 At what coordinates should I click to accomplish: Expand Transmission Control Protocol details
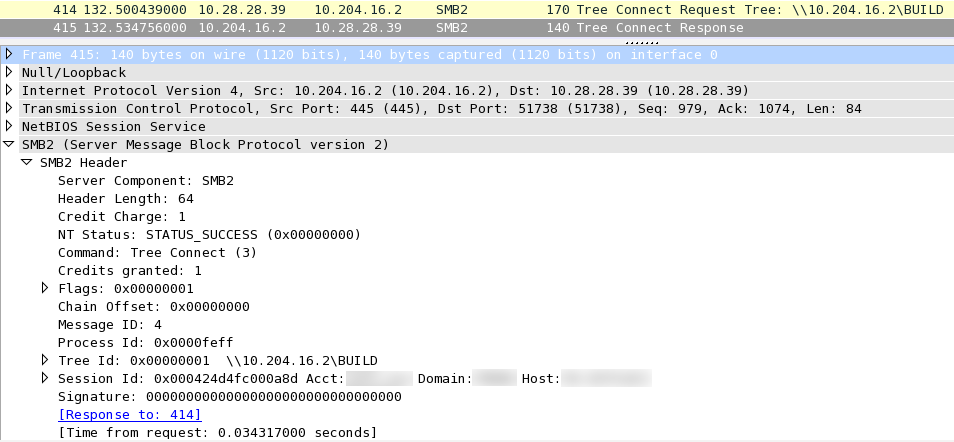click(9, 108)
